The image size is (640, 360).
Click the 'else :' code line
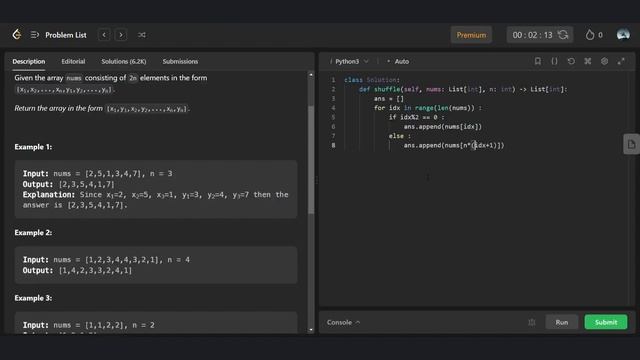pyautogui.click(x=400, y=136)
